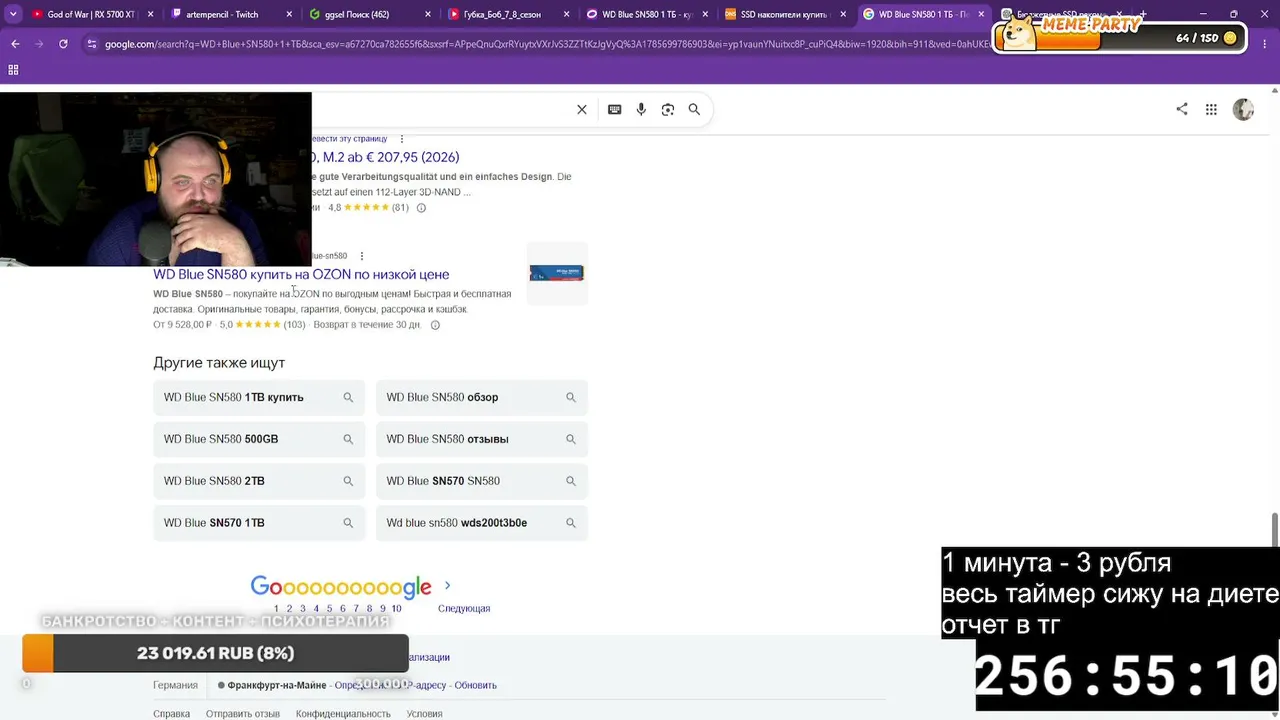Open the on-screen keyboard input tool
1280x720 pixels.
[x=615, y=110]
